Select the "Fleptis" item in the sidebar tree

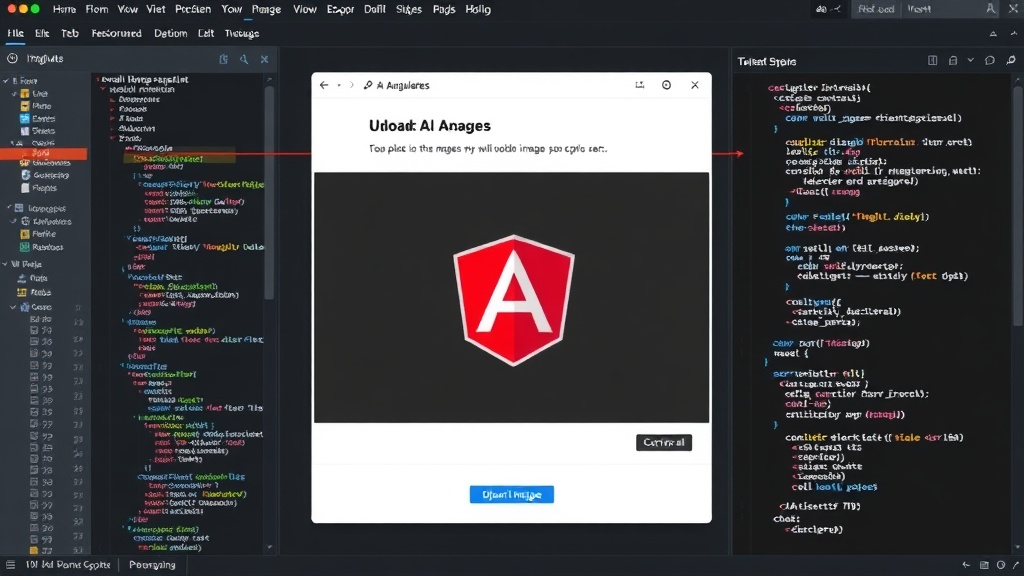tap(44, 188)
